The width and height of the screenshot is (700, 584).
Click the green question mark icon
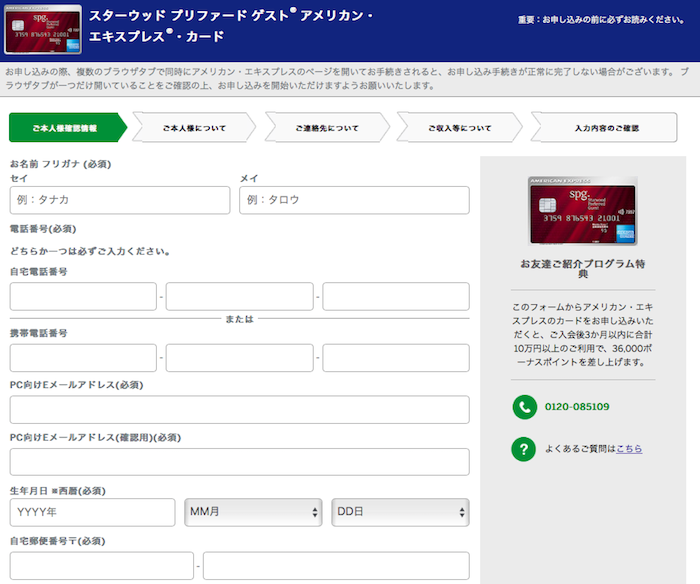(x=524, y=449)
